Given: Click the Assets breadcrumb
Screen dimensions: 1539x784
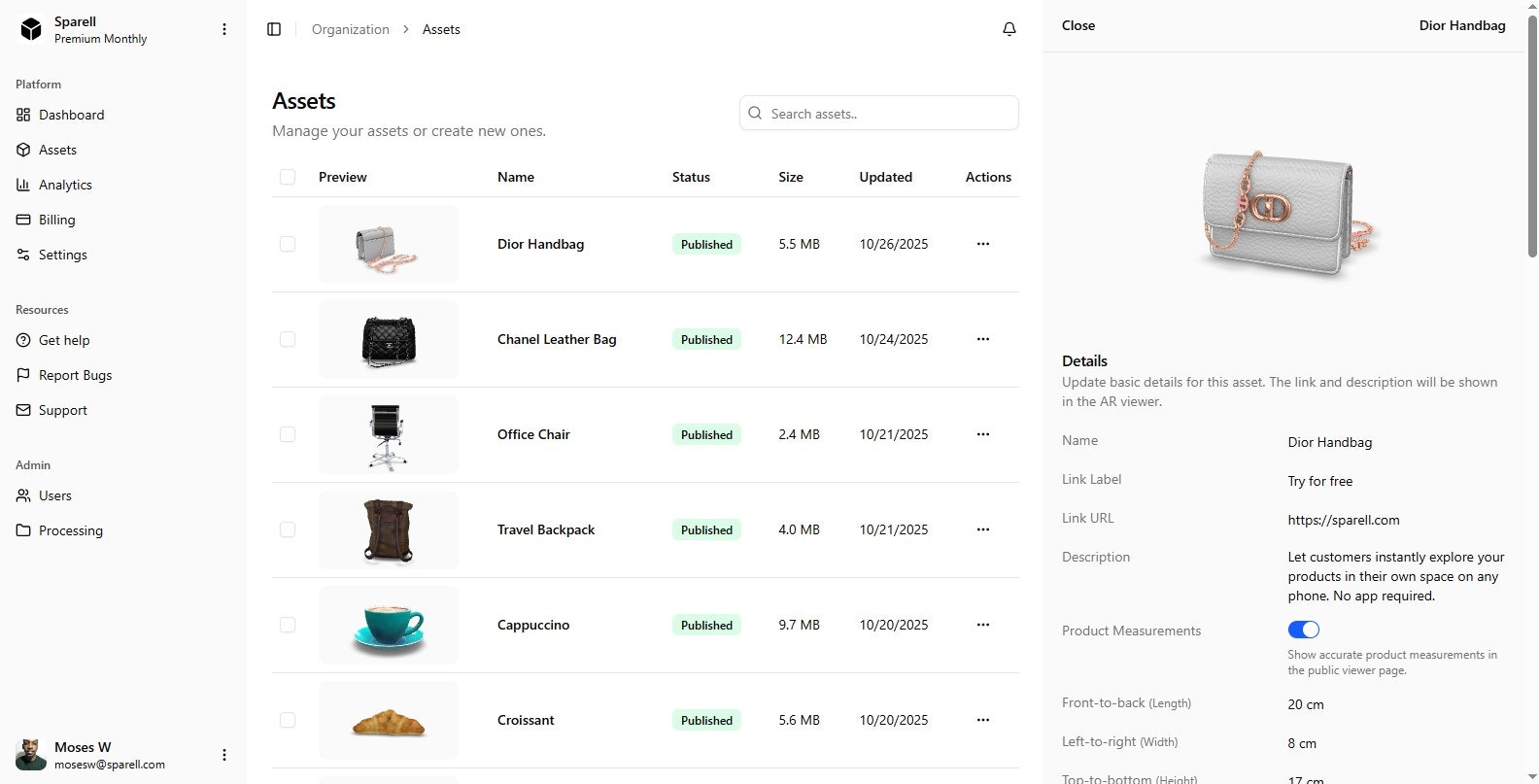Looking at the screenshot, I should click(x=441, y=30).
